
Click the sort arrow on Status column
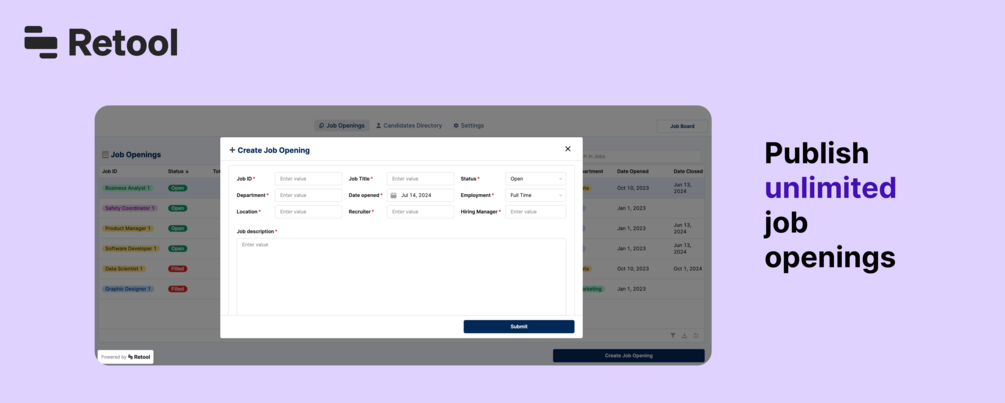187,172
